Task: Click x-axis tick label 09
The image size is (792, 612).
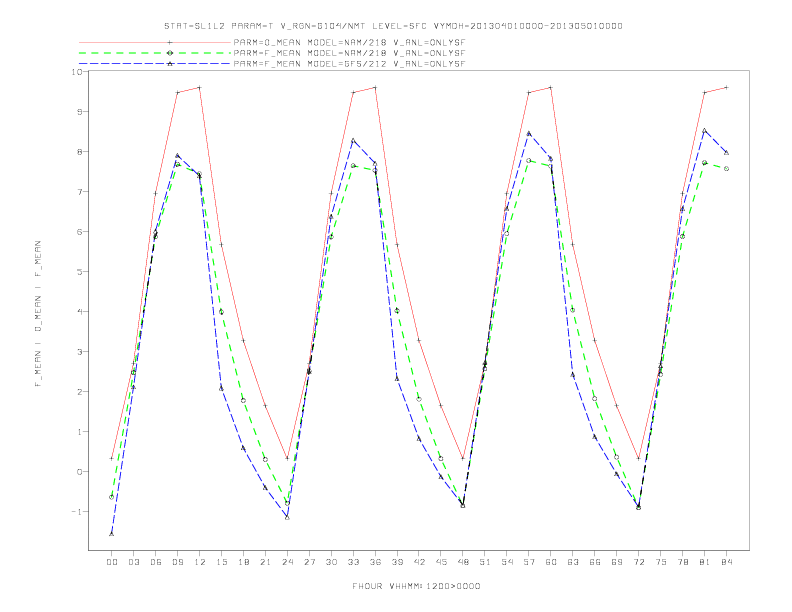Action: coord(177,562)
